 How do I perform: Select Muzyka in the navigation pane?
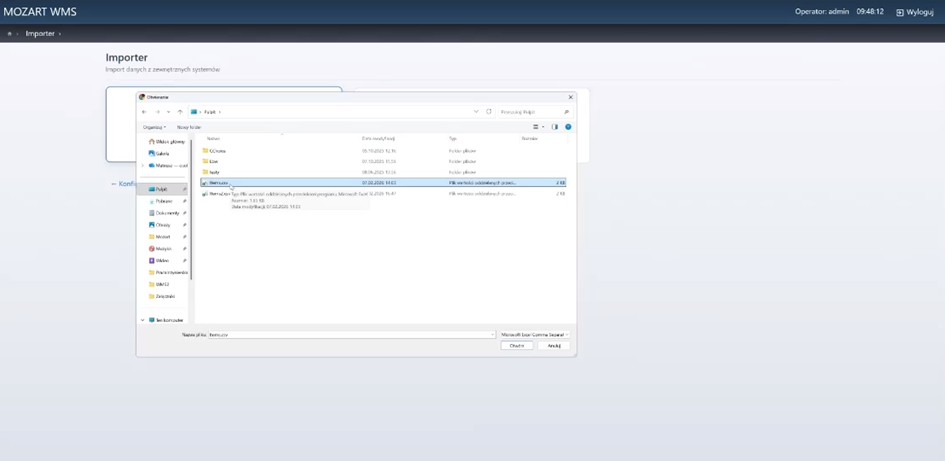click(x=163, y=249)
